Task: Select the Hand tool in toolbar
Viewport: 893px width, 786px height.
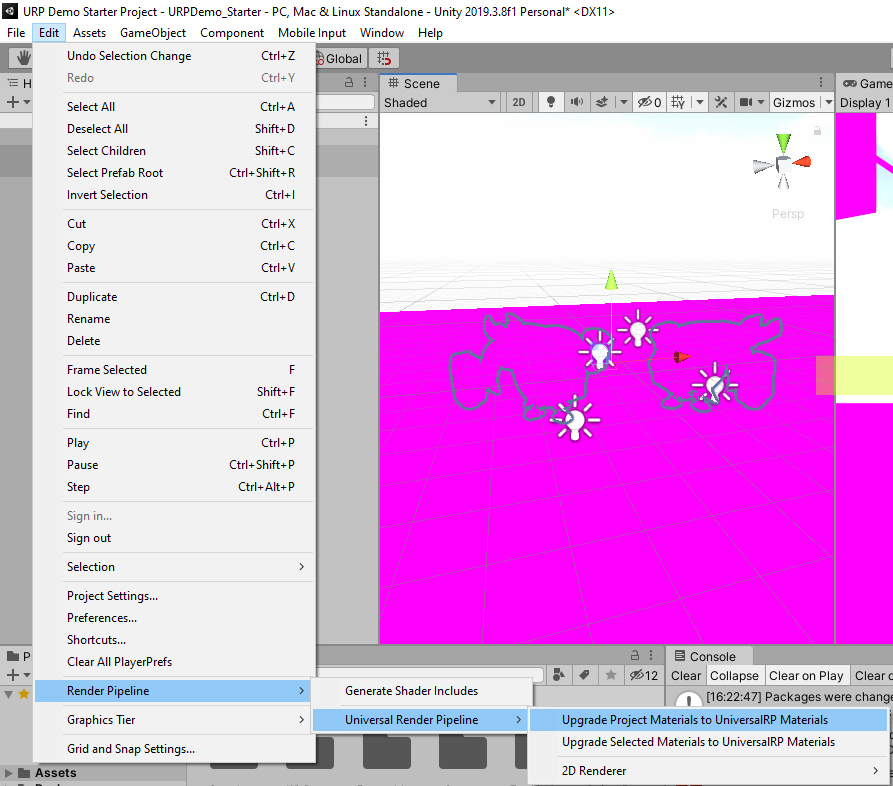Action: pyautogui.click(x=20, y=59)
